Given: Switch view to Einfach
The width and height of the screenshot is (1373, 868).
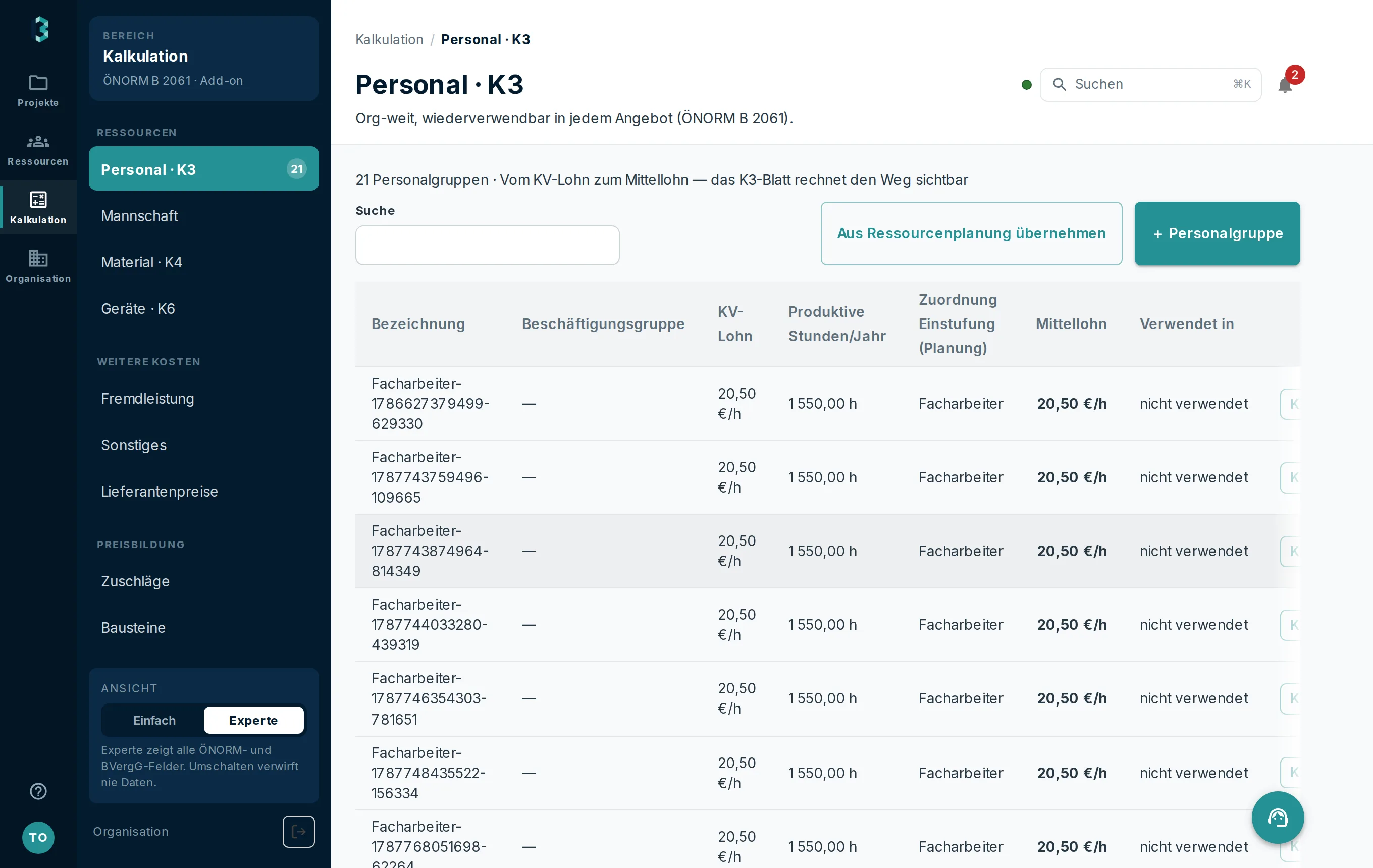Looking at the screenshot, I should click(x=154, y=720).
